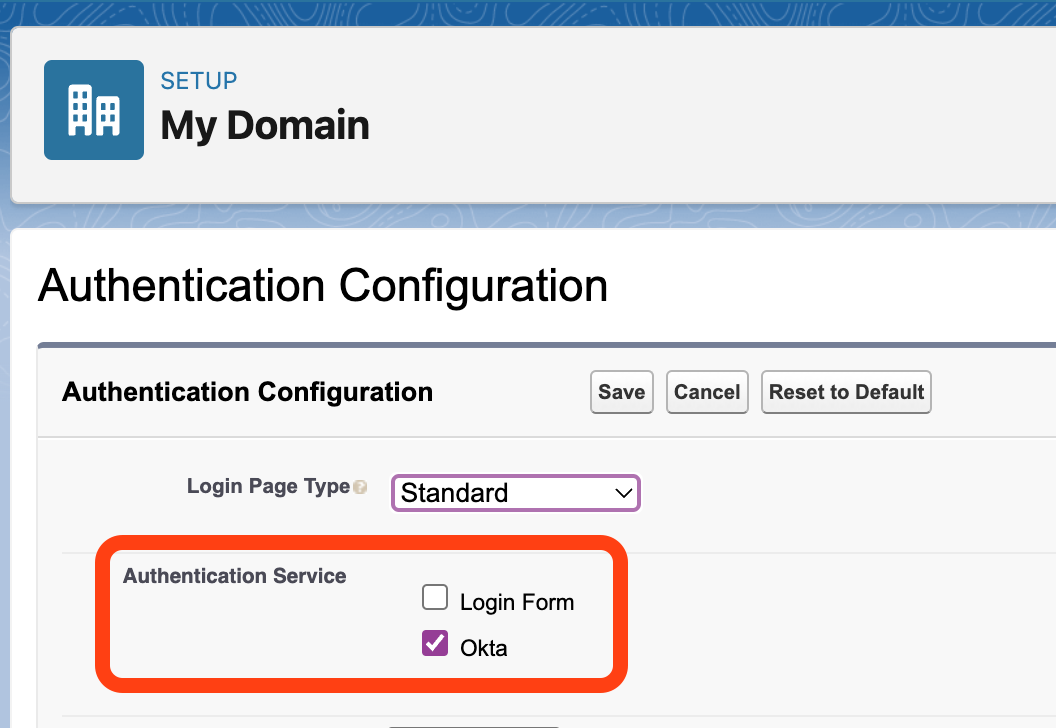This screenshot has height=728, width=1056.
Task: Open the Login Page Type dropdown
Action: 516,493
